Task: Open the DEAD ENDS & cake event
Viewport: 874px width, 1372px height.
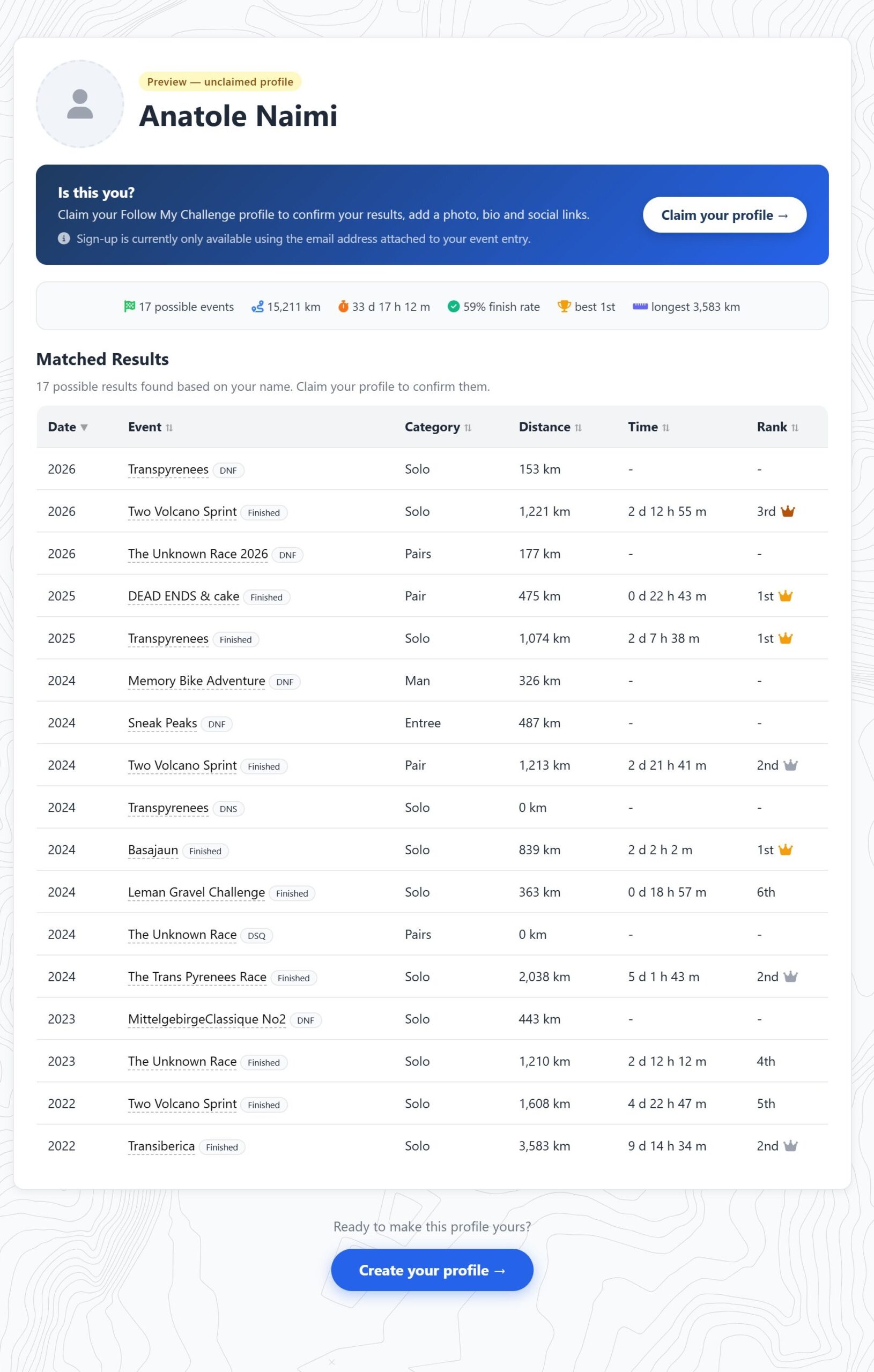Action: pos(183,596)
